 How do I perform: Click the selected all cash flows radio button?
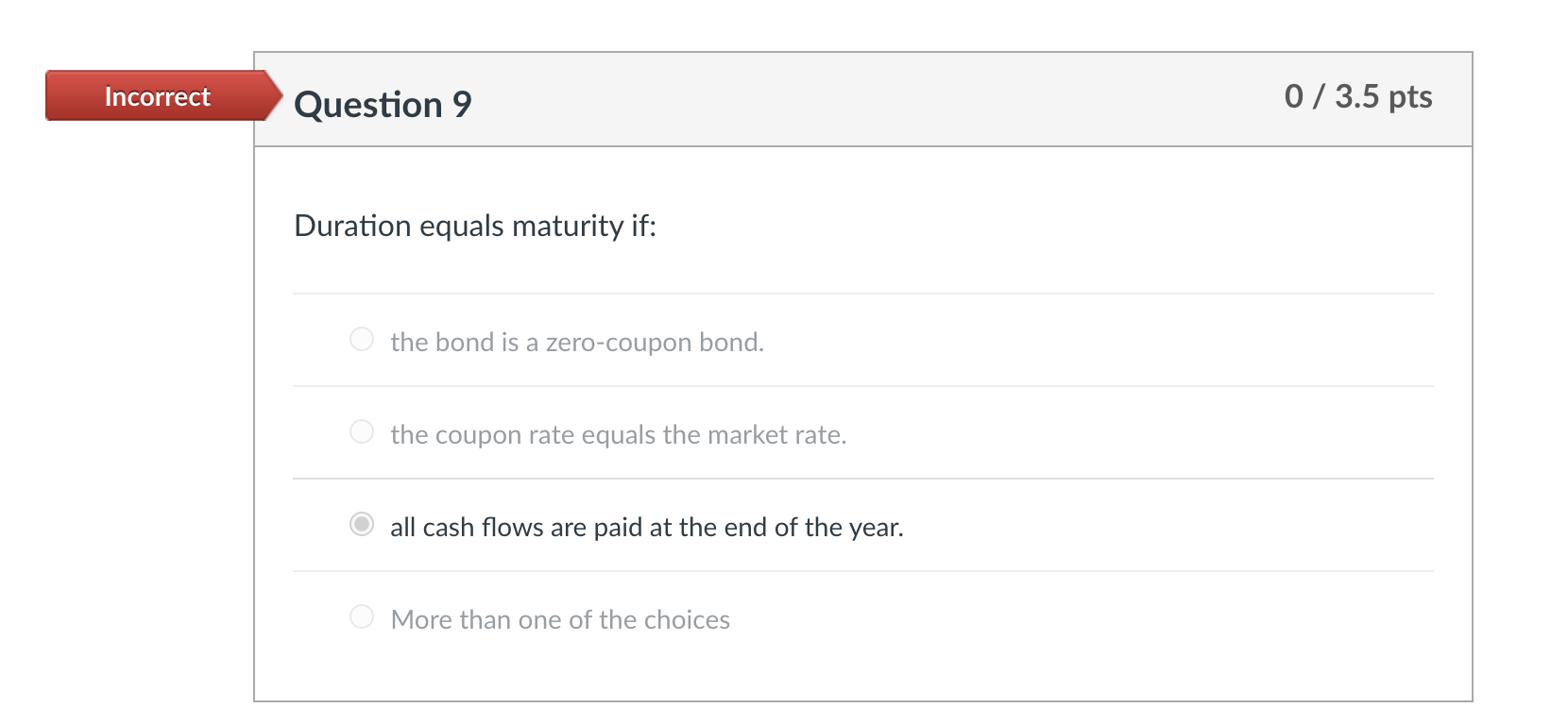point(362,524)
